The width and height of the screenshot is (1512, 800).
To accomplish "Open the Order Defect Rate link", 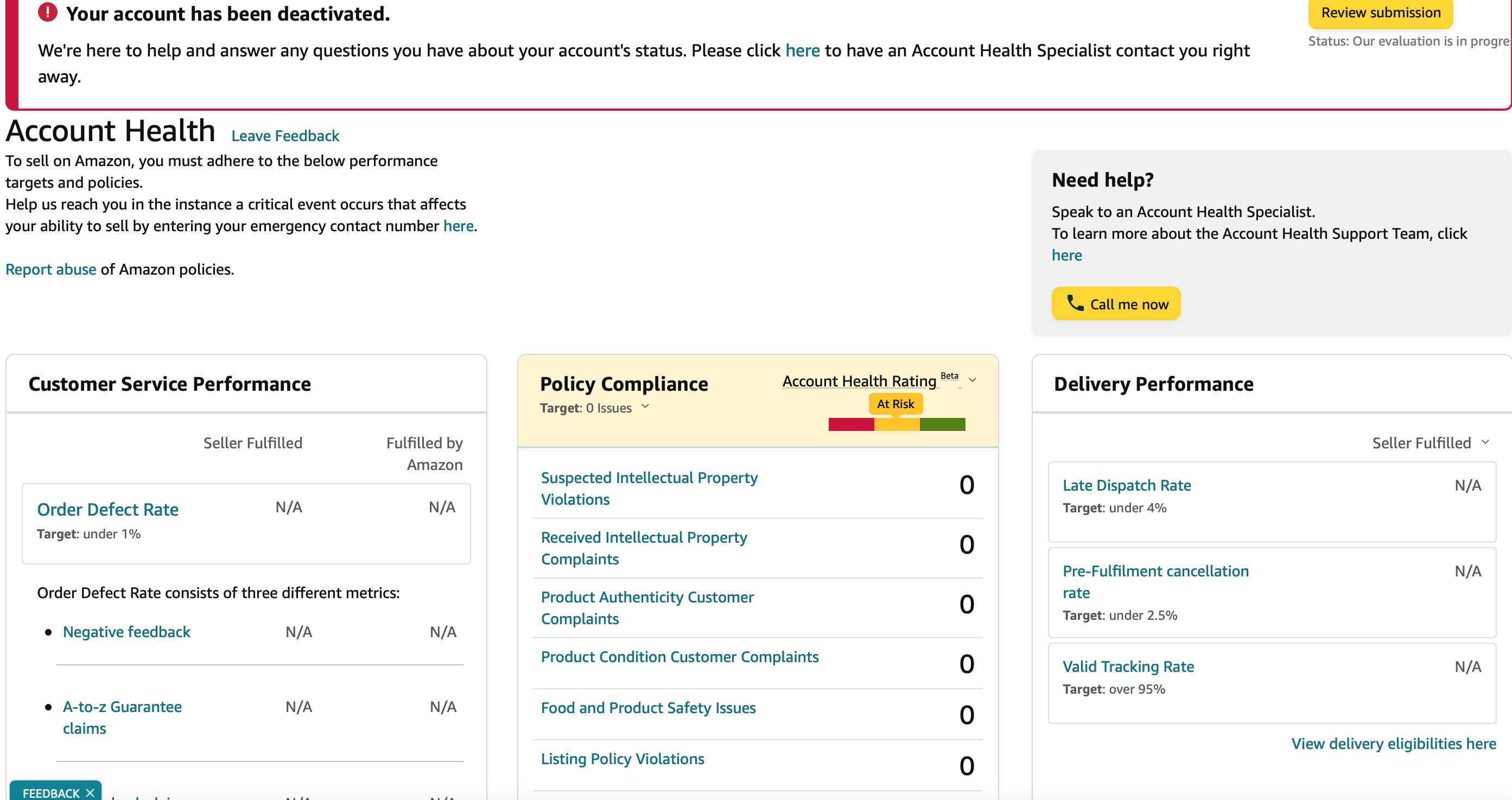I will 108,509.
